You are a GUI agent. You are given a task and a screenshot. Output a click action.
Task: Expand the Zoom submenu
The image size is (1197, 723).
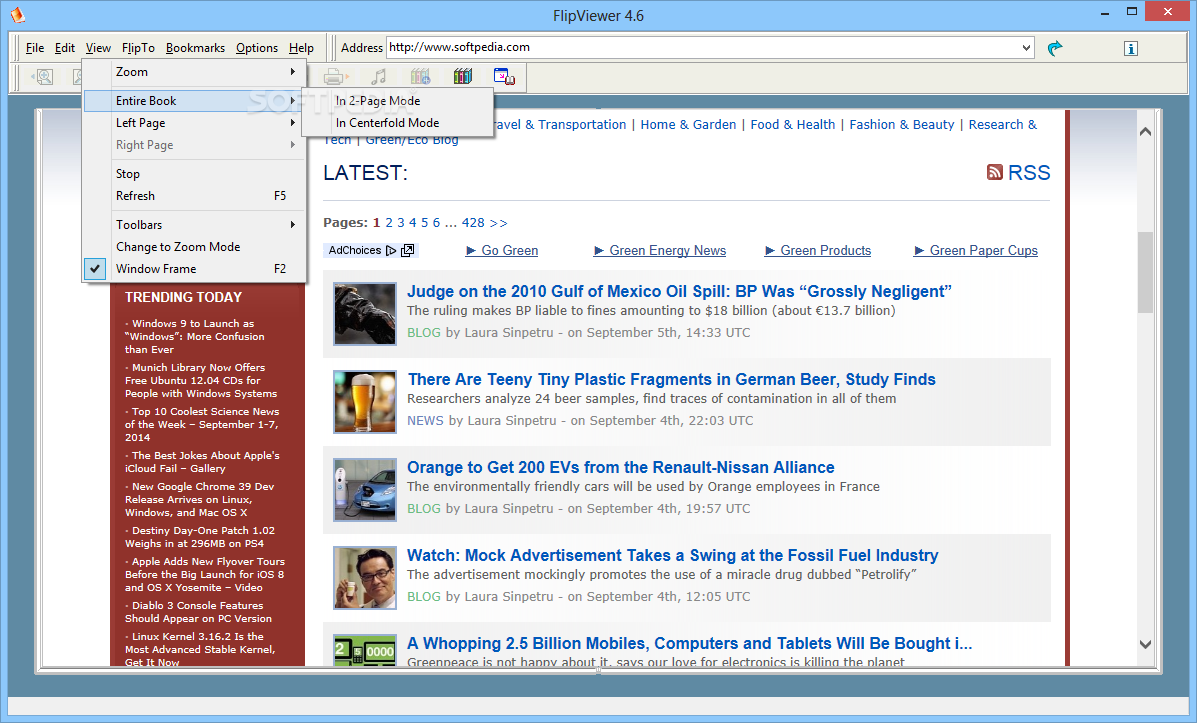pyautogui.click(x=195, y=72)
